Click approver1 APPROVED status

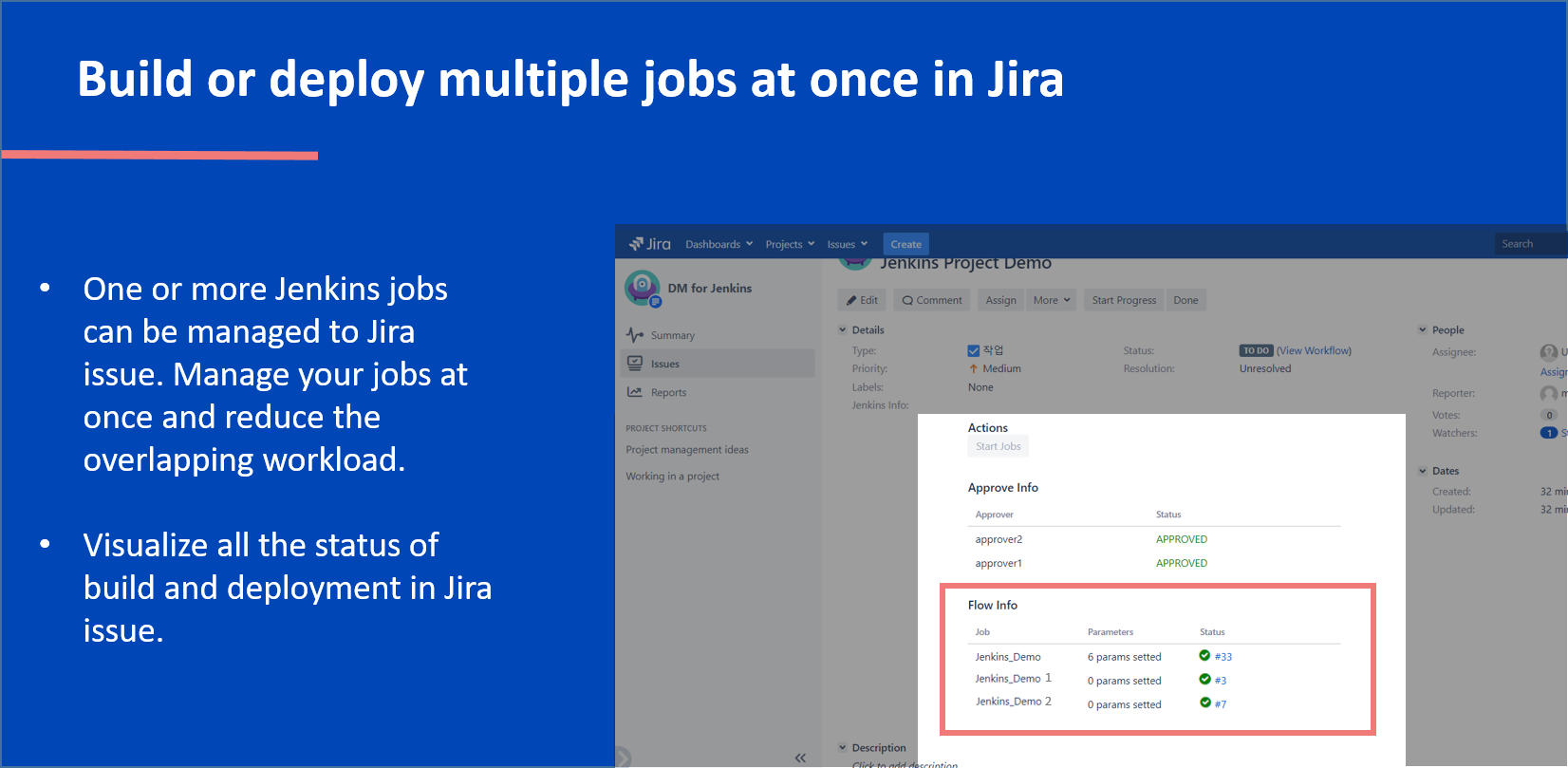pos(1182,563)
